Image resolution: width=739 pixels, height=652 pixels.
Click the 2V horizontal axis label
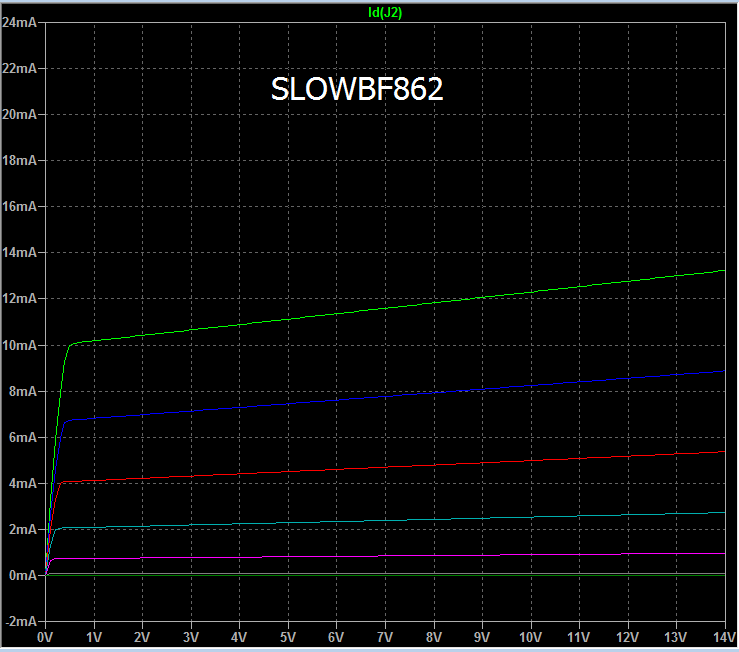pyautogui.click(x=142, y=637)
